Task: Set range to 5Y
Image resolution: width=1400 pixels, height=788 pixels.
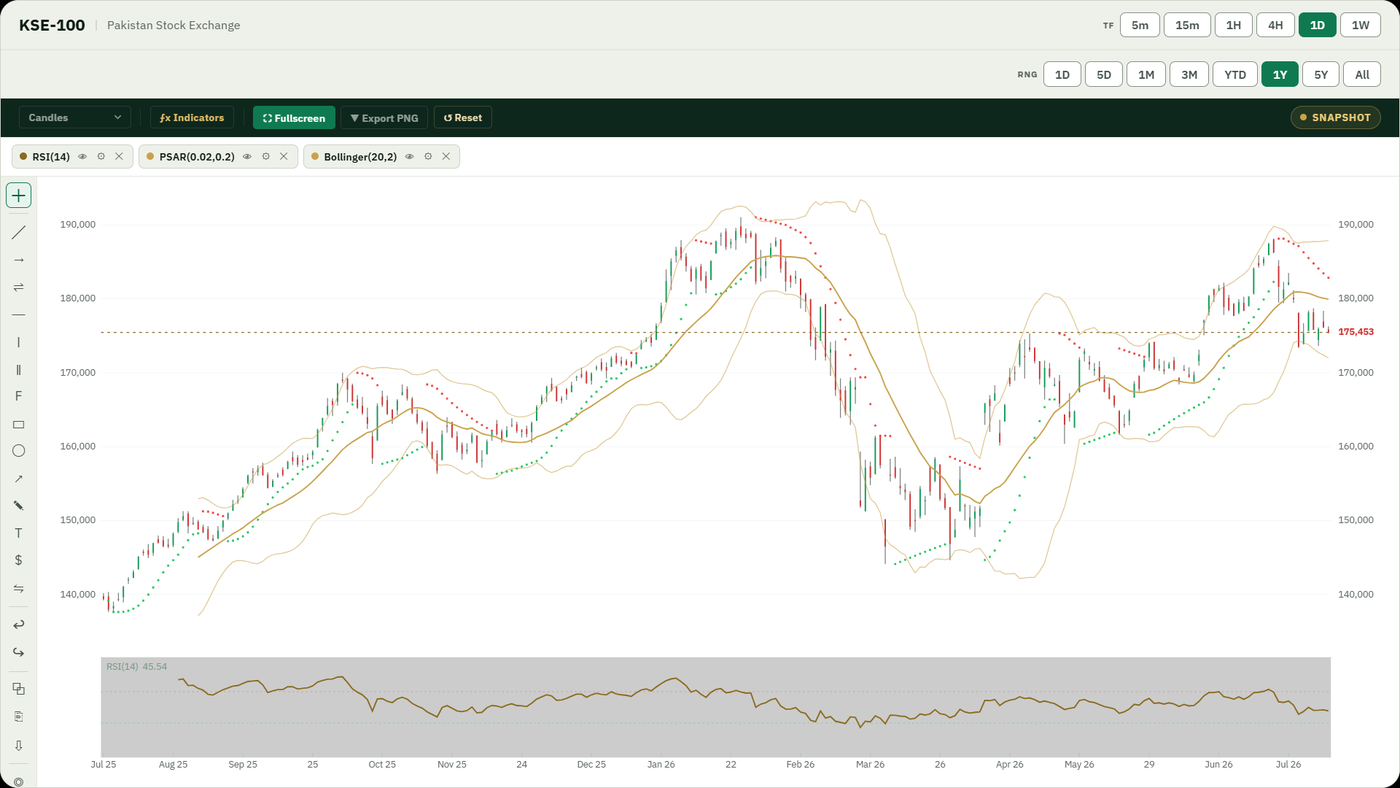Action: pos(1321,74)
